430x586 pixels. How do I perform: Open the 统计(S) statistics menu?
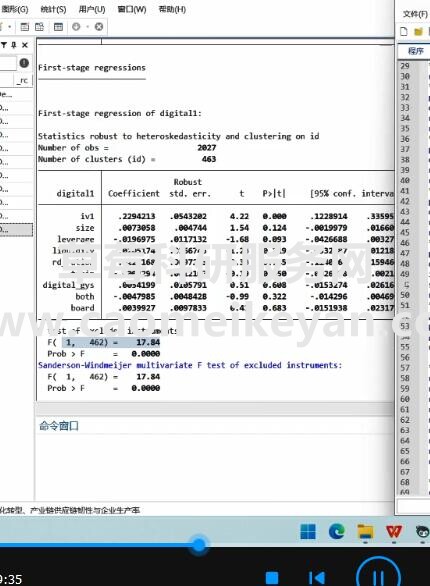coord(53,9)
